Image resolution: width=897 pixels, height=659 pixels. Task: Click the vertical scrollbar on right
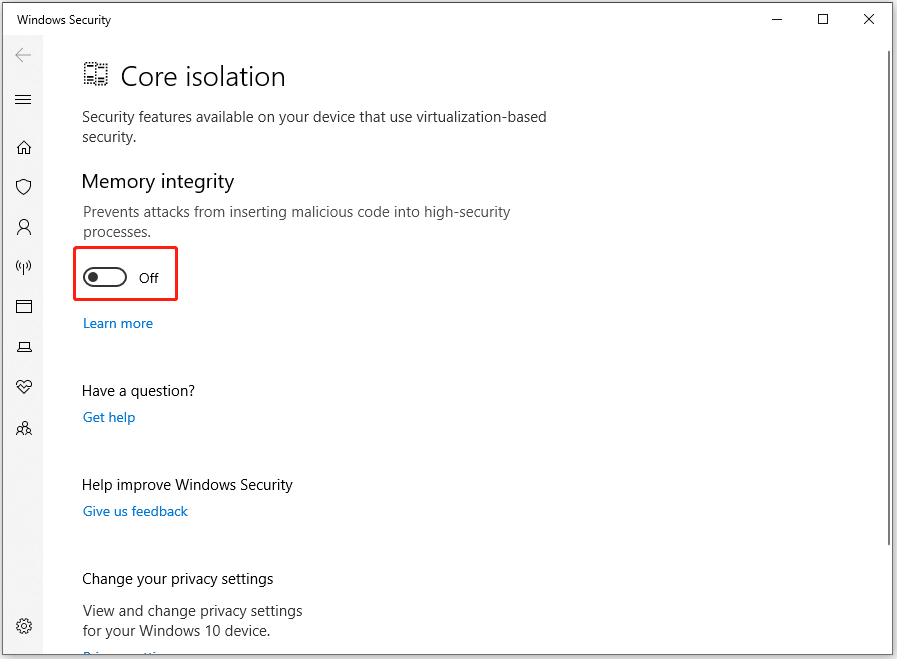click(888, 297)
